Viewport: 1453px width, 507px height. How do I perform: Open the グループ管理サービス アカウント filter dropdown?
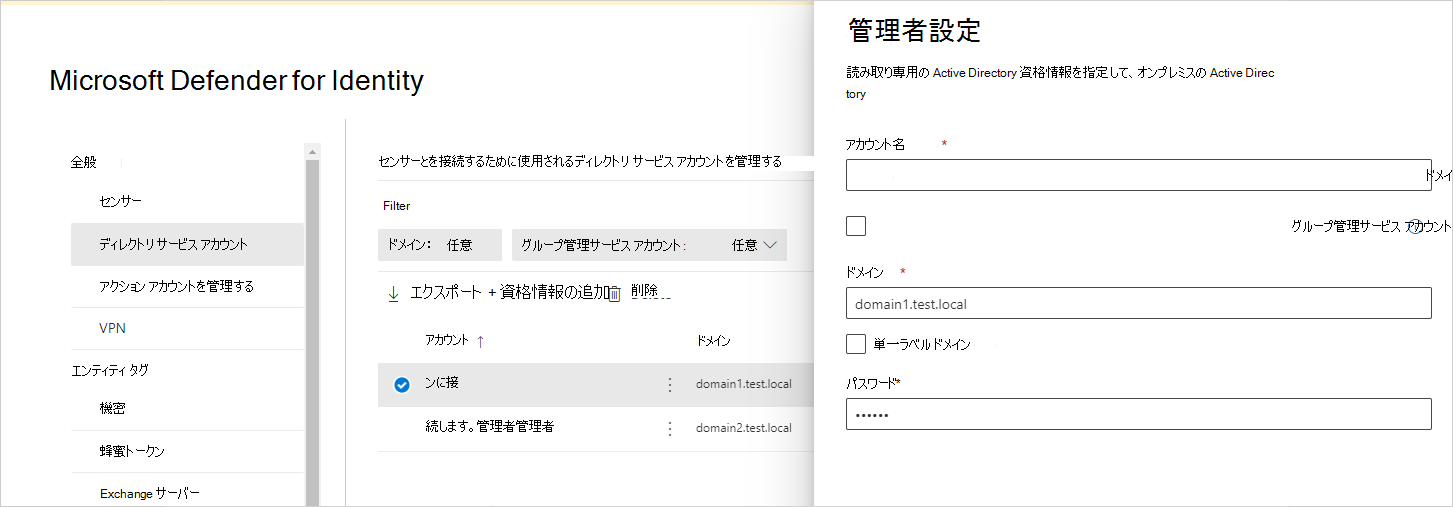[x=649, y=245]
